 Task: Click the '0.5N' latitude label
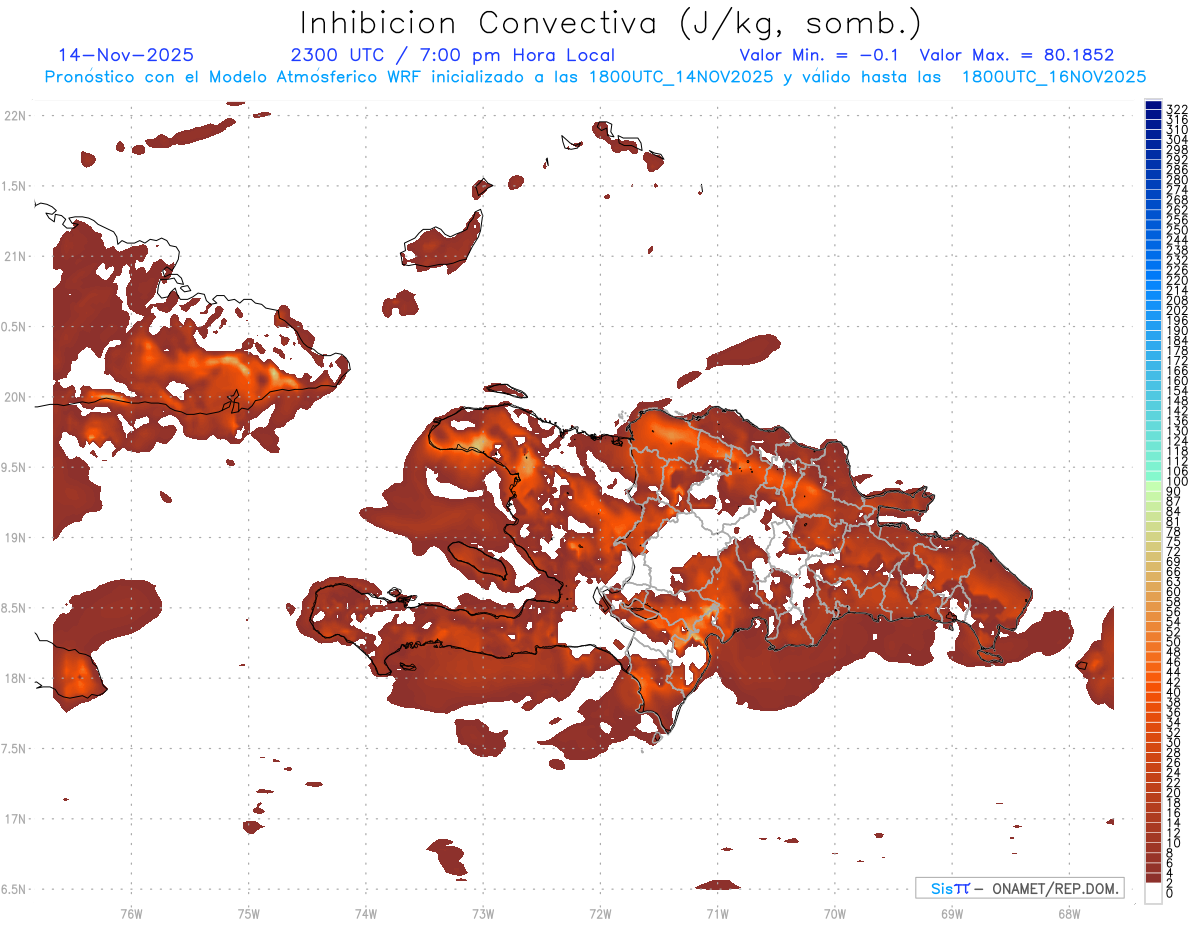click(x=15, y=327)
